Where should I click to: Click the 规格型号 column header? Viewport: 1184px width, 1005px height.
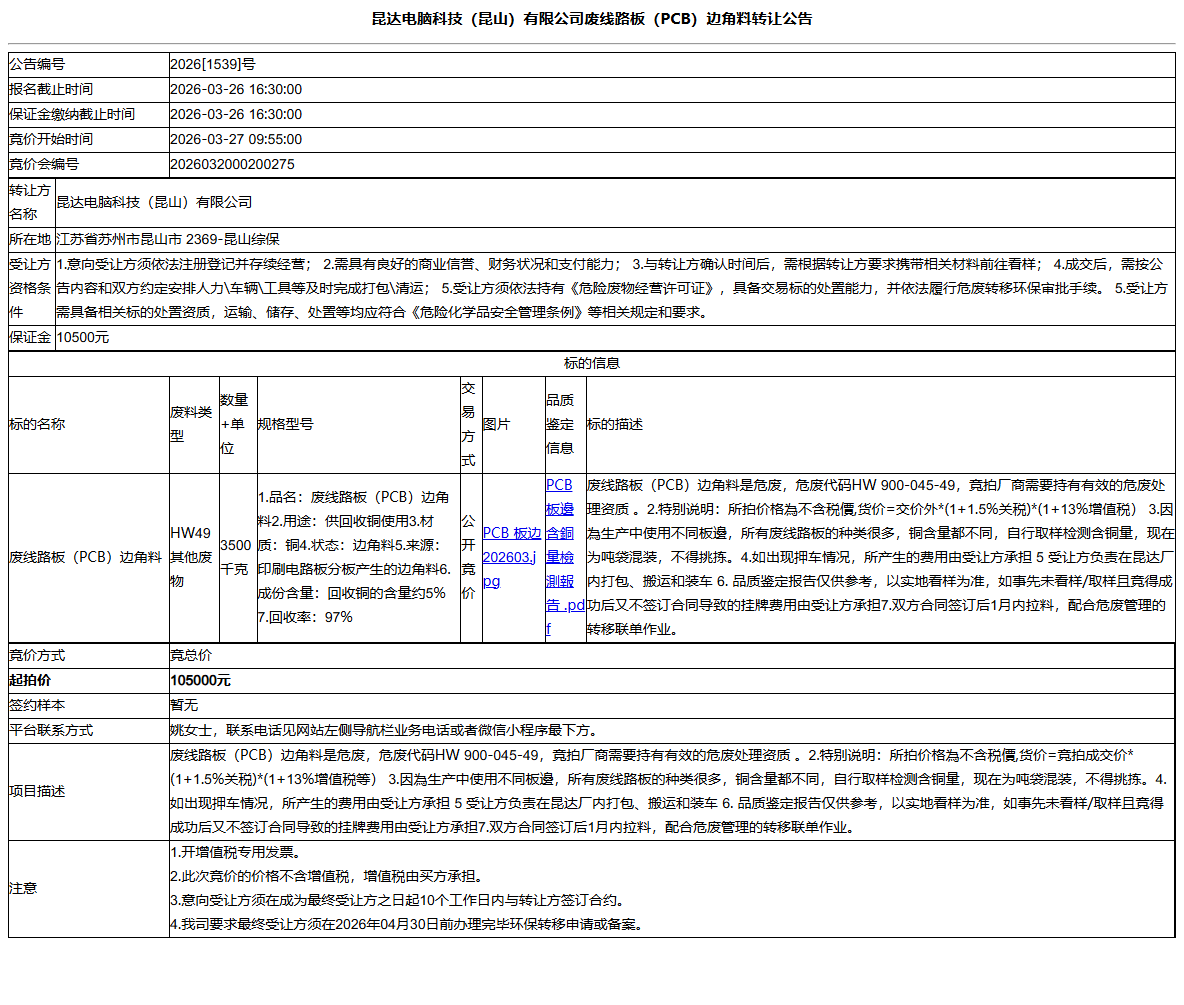(x=285, y=425)
